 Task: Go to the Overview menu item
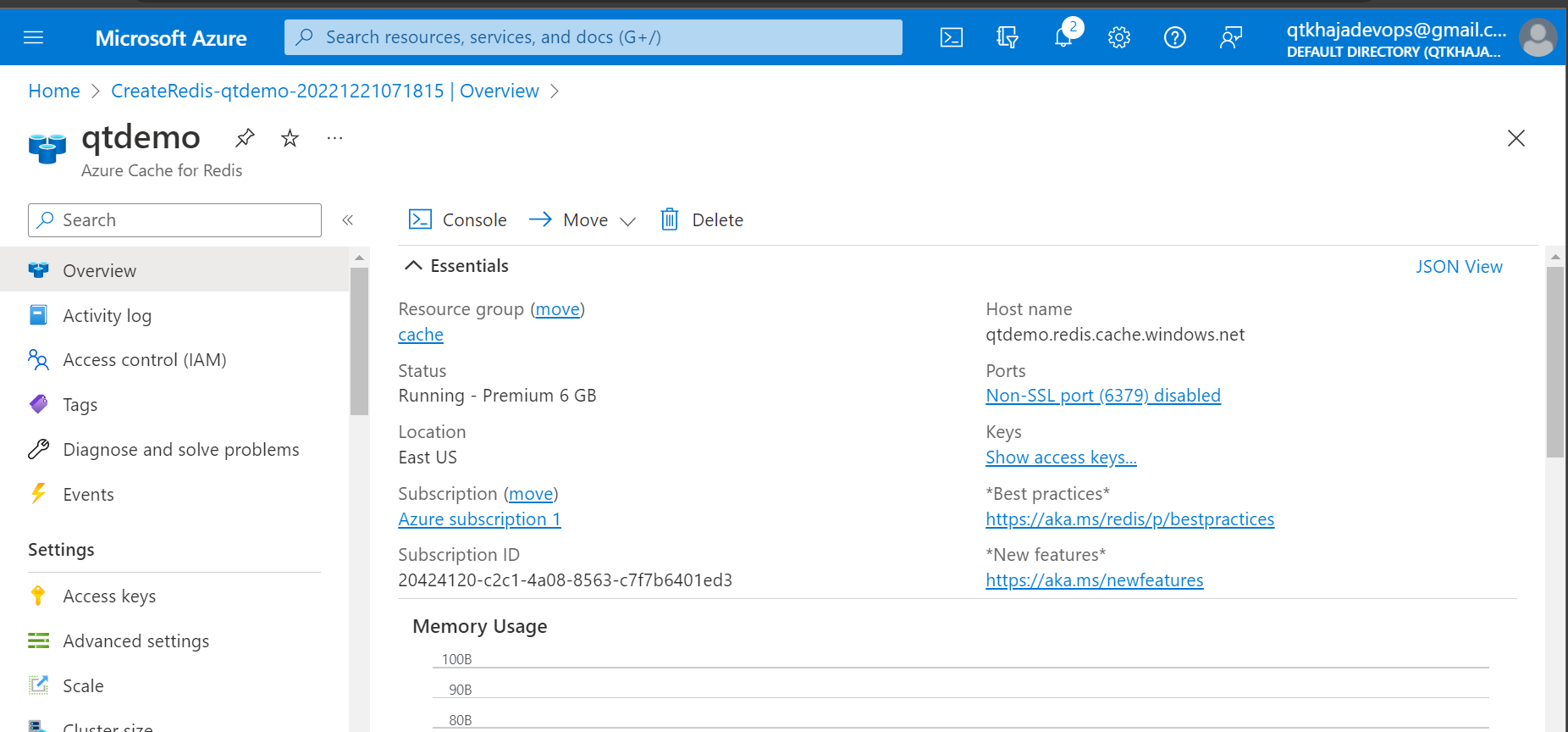pyautogui.click(x=174, y=270)
